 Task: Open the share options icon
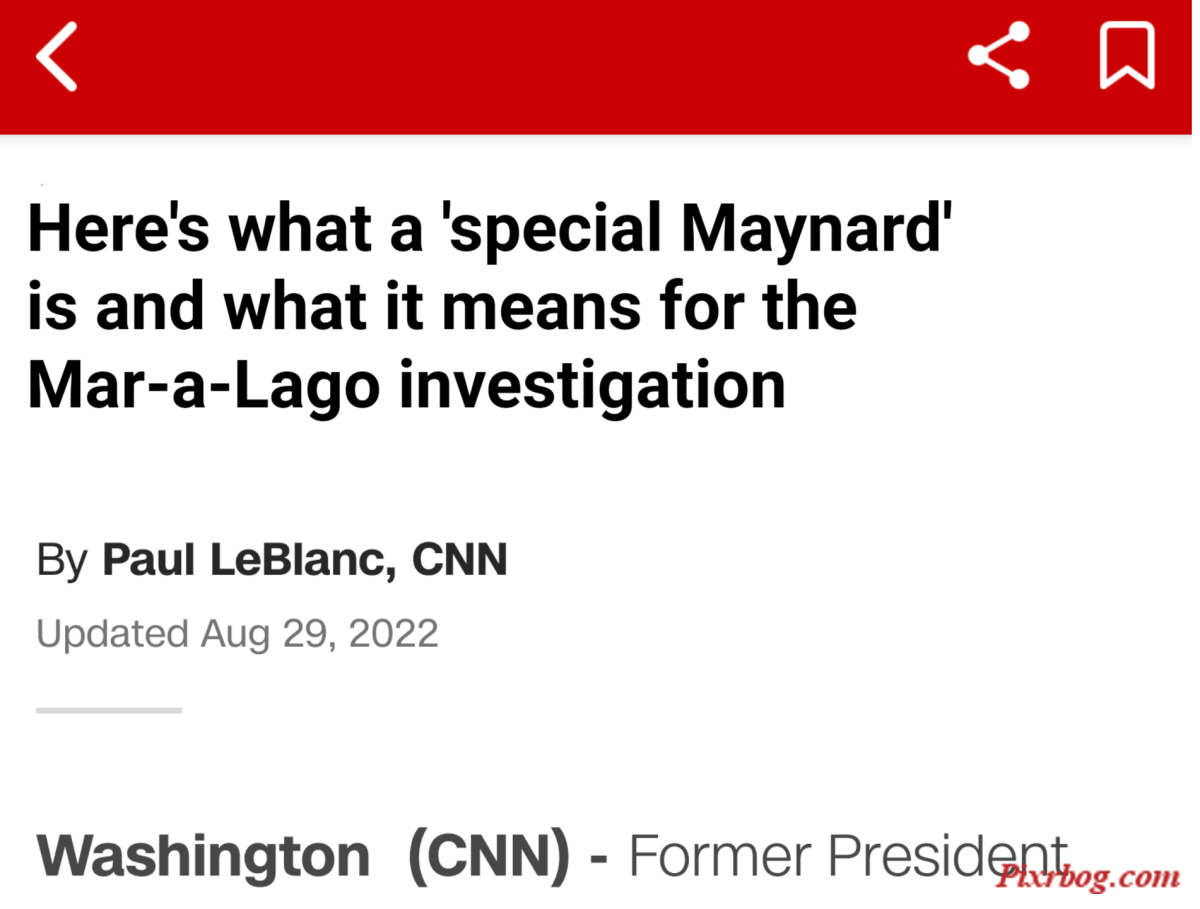pos(998,56)
